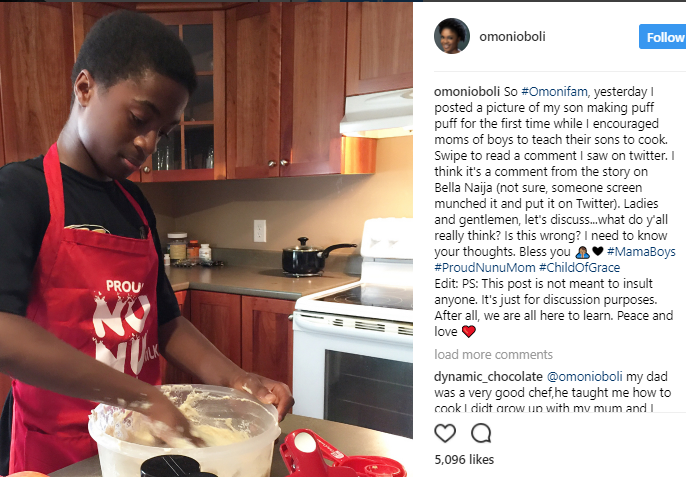Open @omonioboli mention in the comment
Screen dimensions: 686x477
point(584,377)
